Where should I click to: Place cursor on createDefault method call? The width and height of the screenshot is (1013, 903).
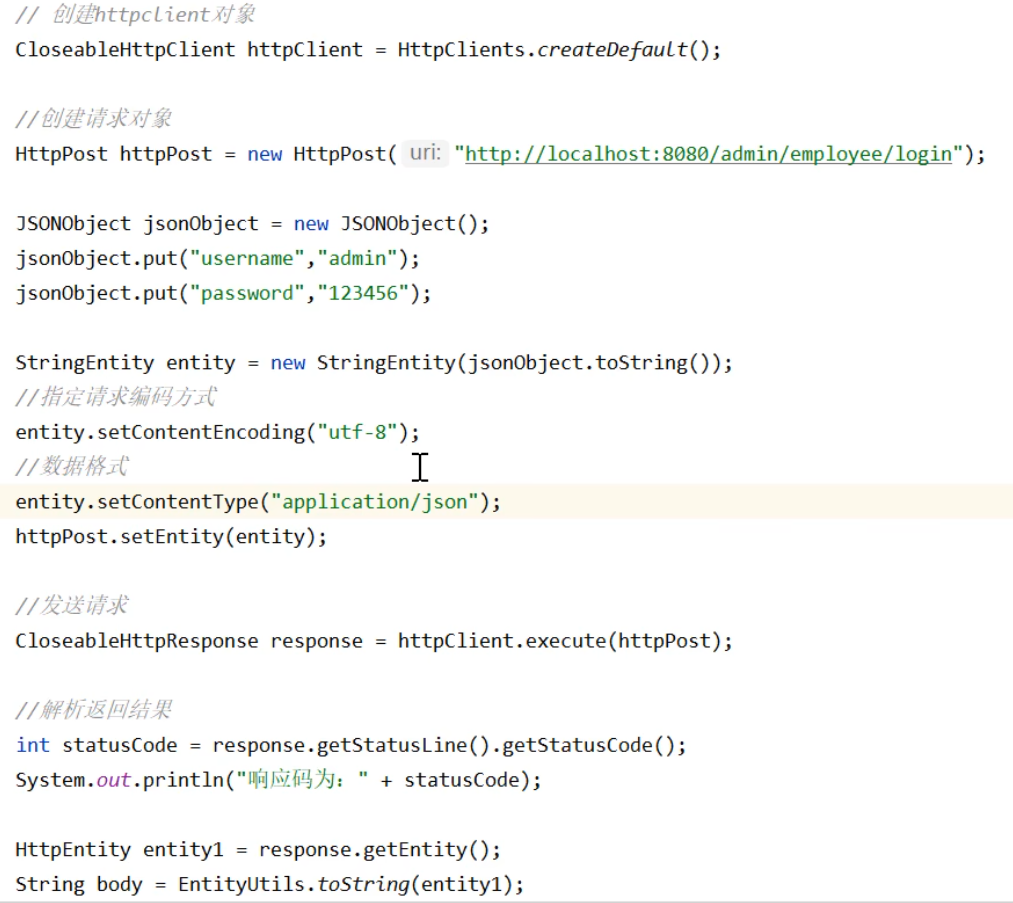612,49
